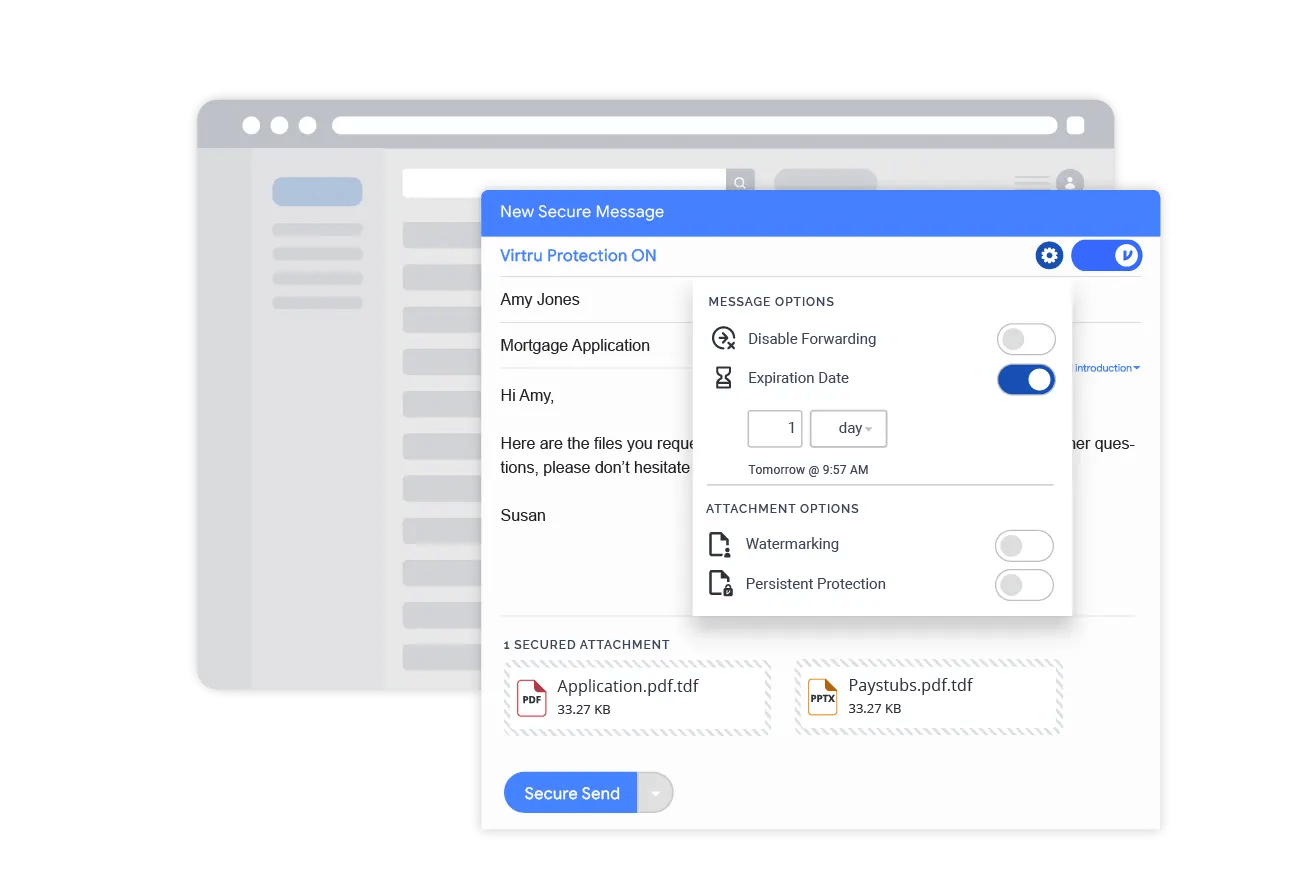1316x886 pixels.
Task: Click the Disable Forwarding arrow icon
Action: click(724, 338)
